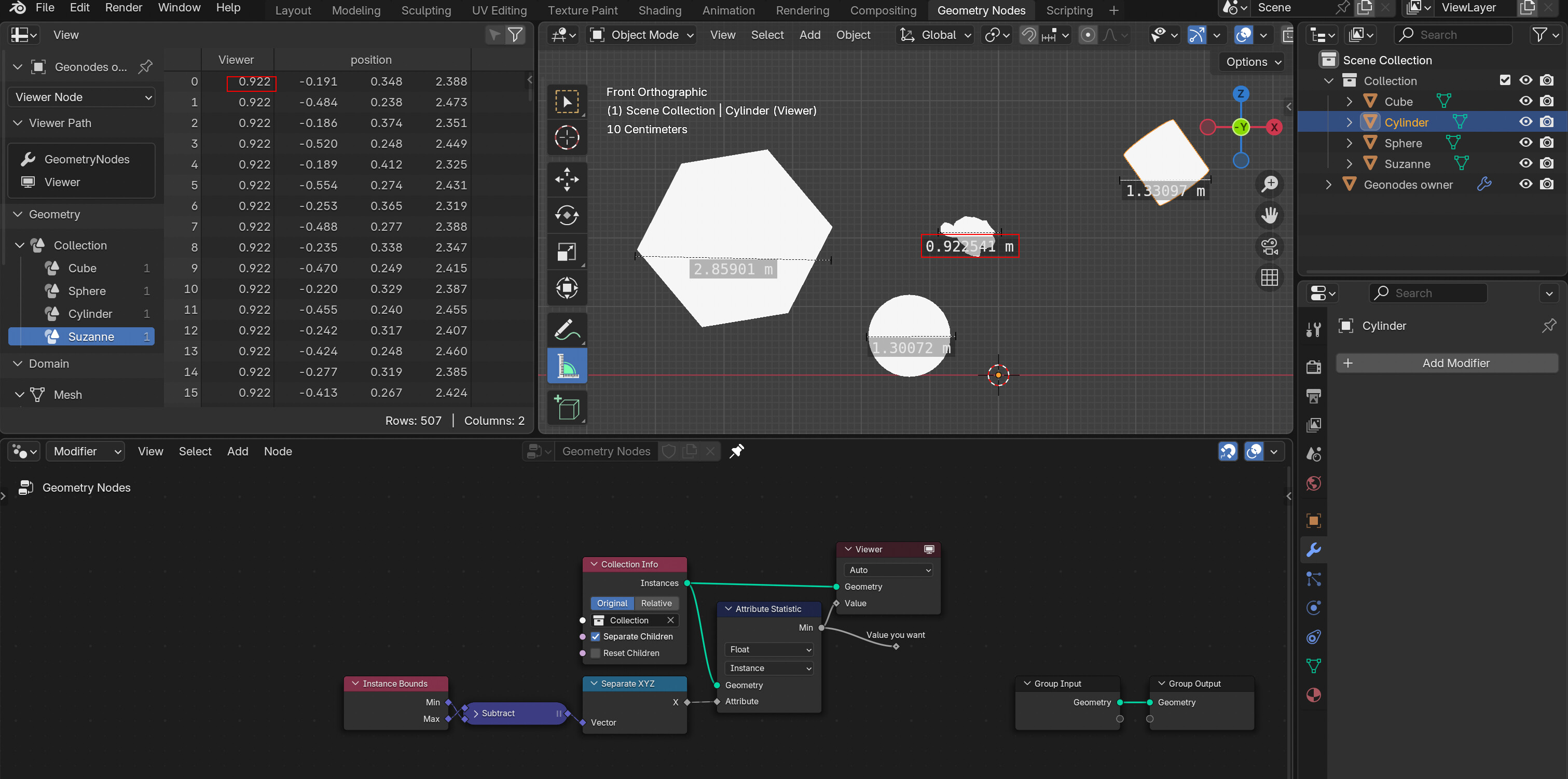Enable Reset Children in Collection Info
Image resolution: width=1568 pixels, height=779 pixels.
click(x=595, y=652)
